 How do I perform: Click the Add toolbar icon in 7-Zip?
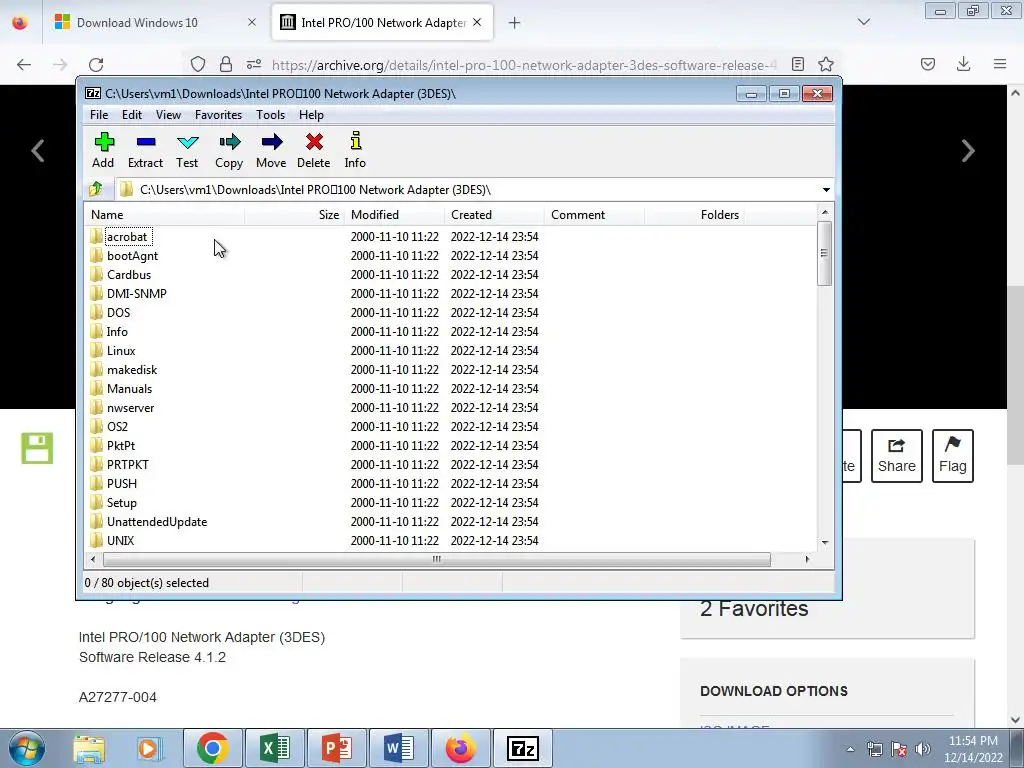tap(104, 150)
